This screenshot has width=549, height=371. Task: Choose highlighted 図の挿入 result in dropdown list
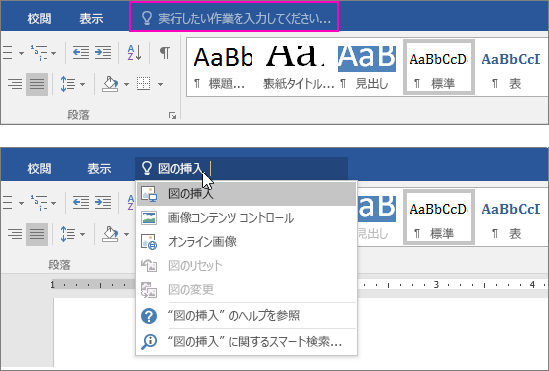click(246, 194)
